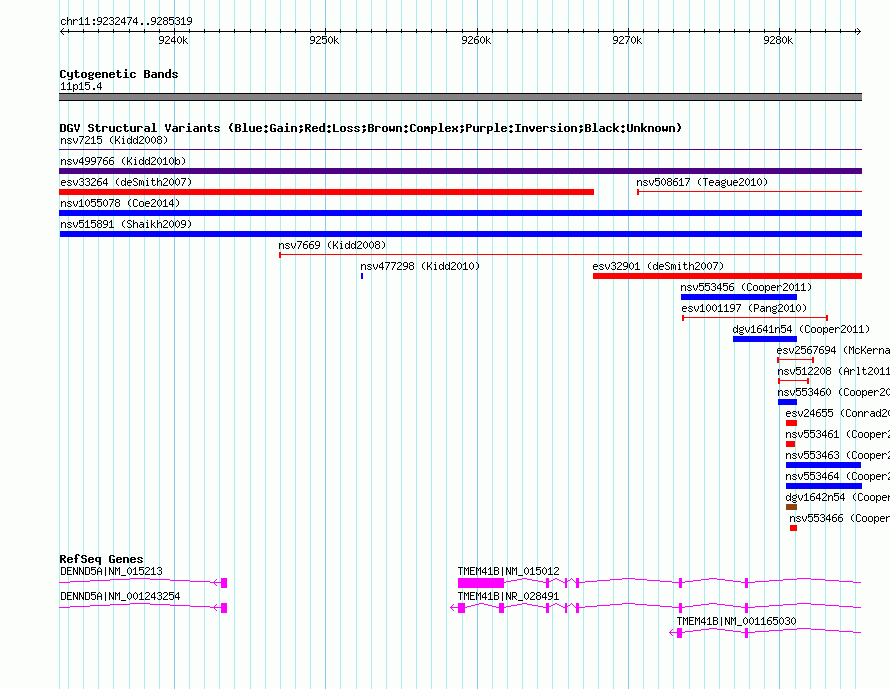Click the 9240k ruler mark

point(173,40)
